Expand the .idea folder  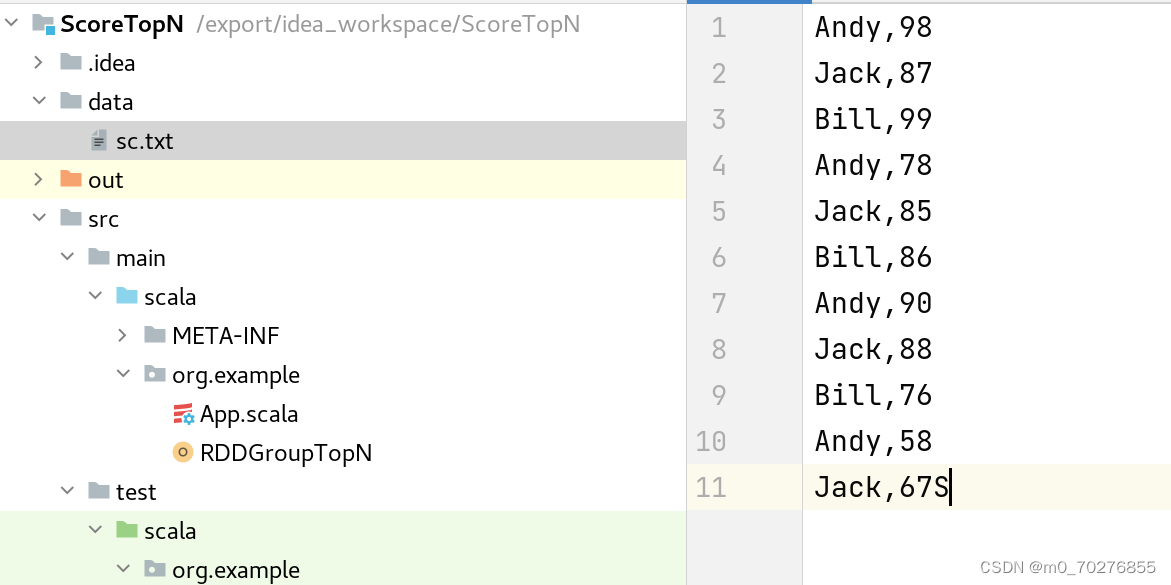(38, 63)
